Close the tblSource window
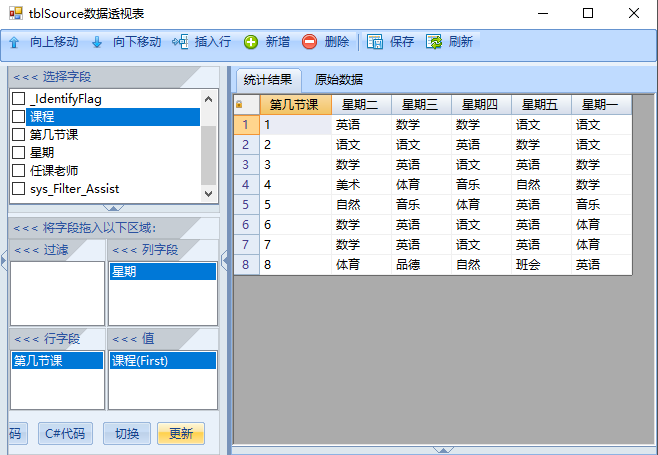The width and height of the screenshot is (658, 455). [x=634, y=13]
